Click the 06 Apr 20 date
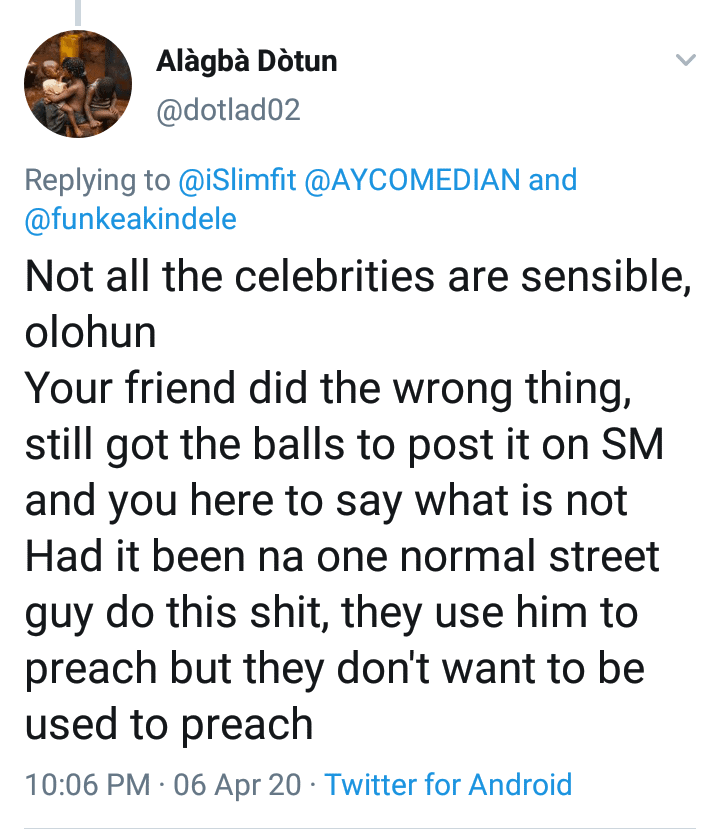The image size is (720, 839). pos(237,784)
